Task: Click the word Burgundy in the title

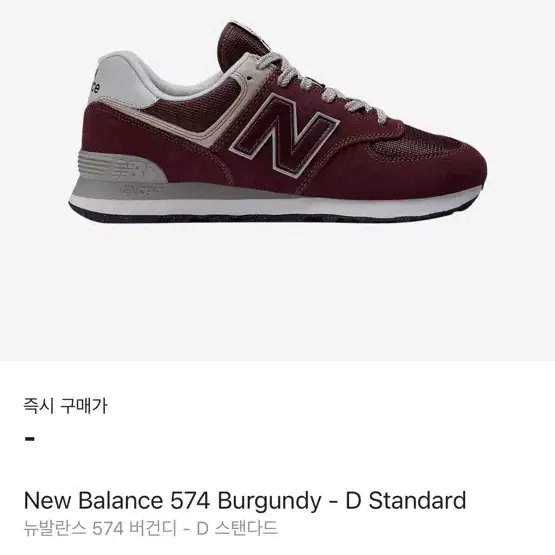Action: click(270, 501)
